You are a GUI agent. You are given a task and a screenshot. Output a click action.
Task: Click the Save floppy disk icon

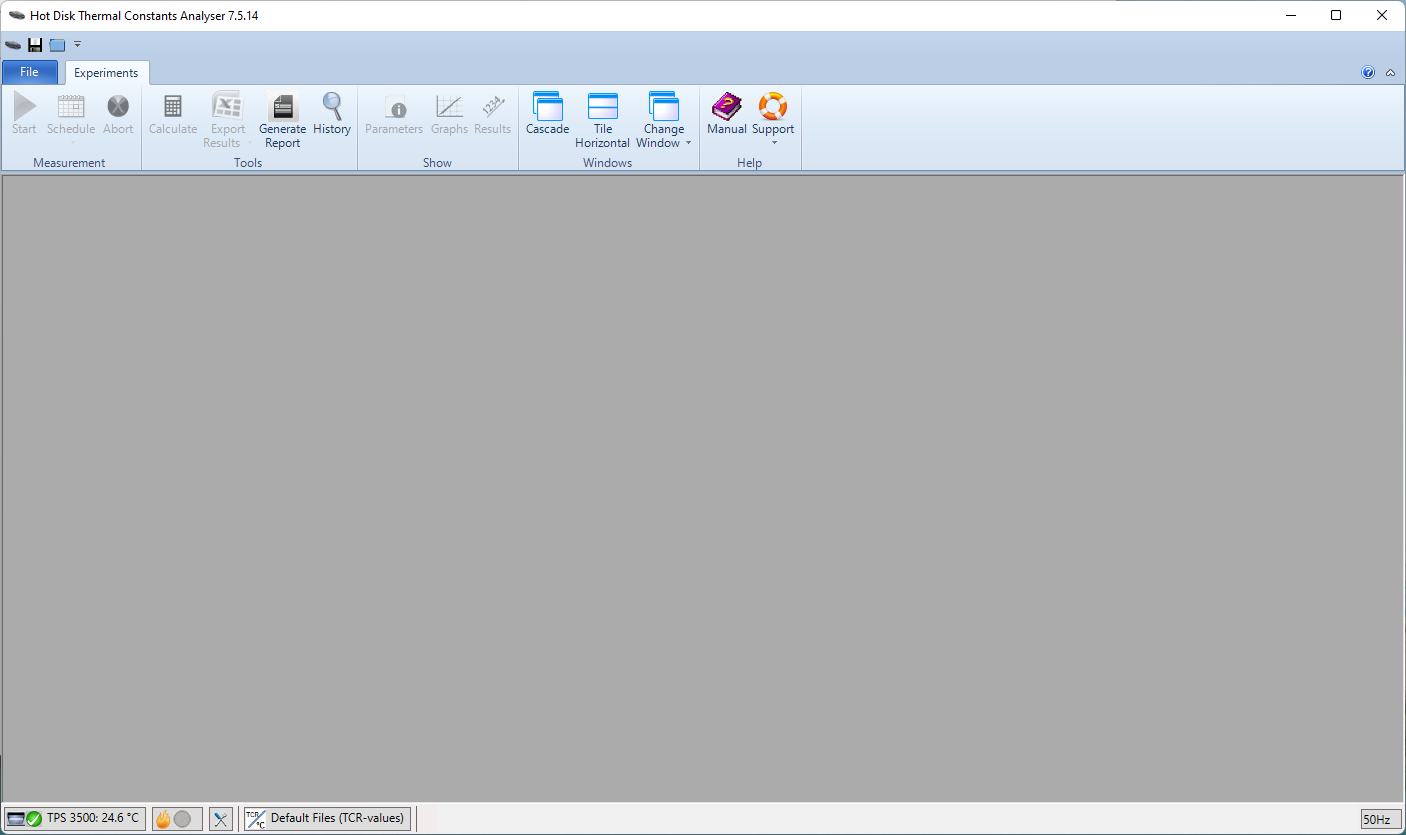(35, 45)
